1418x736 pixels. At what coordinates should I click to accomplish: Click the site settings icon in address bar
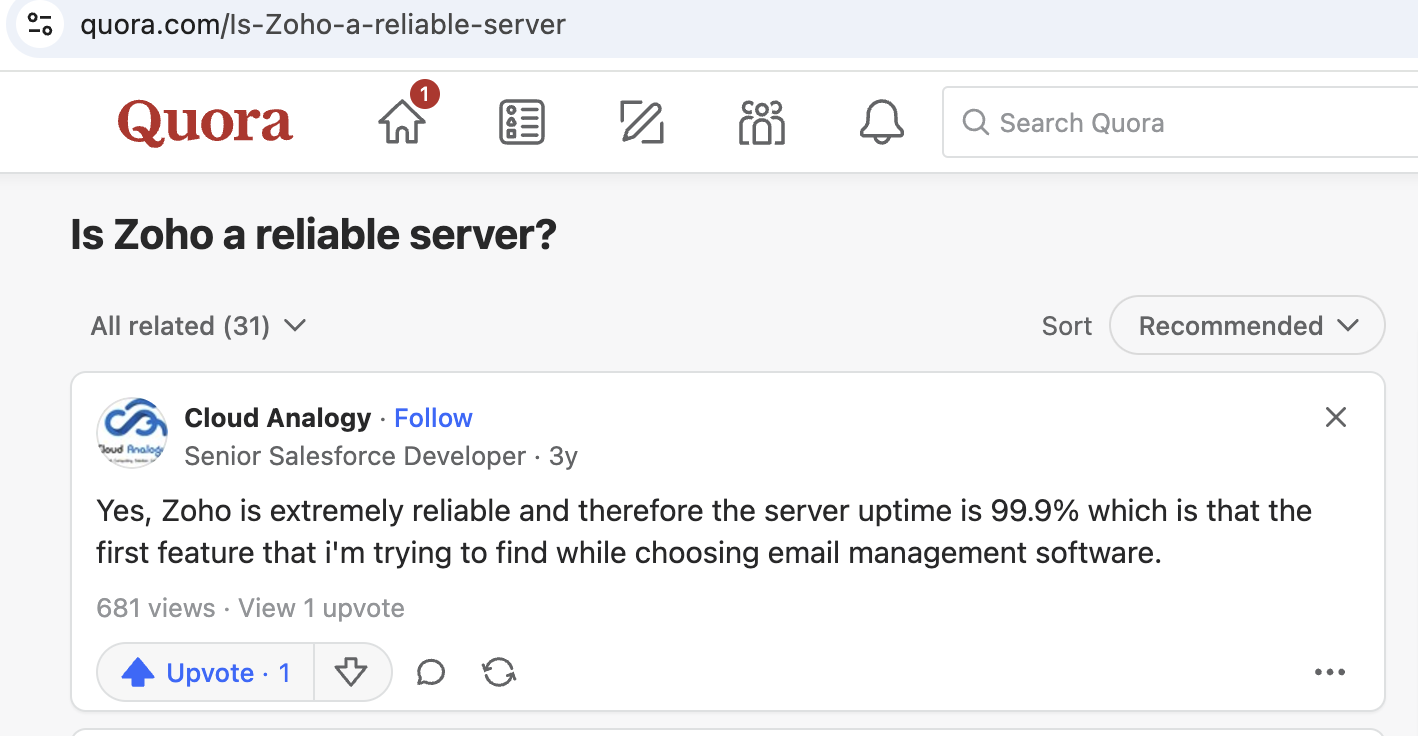pos(40,24)
